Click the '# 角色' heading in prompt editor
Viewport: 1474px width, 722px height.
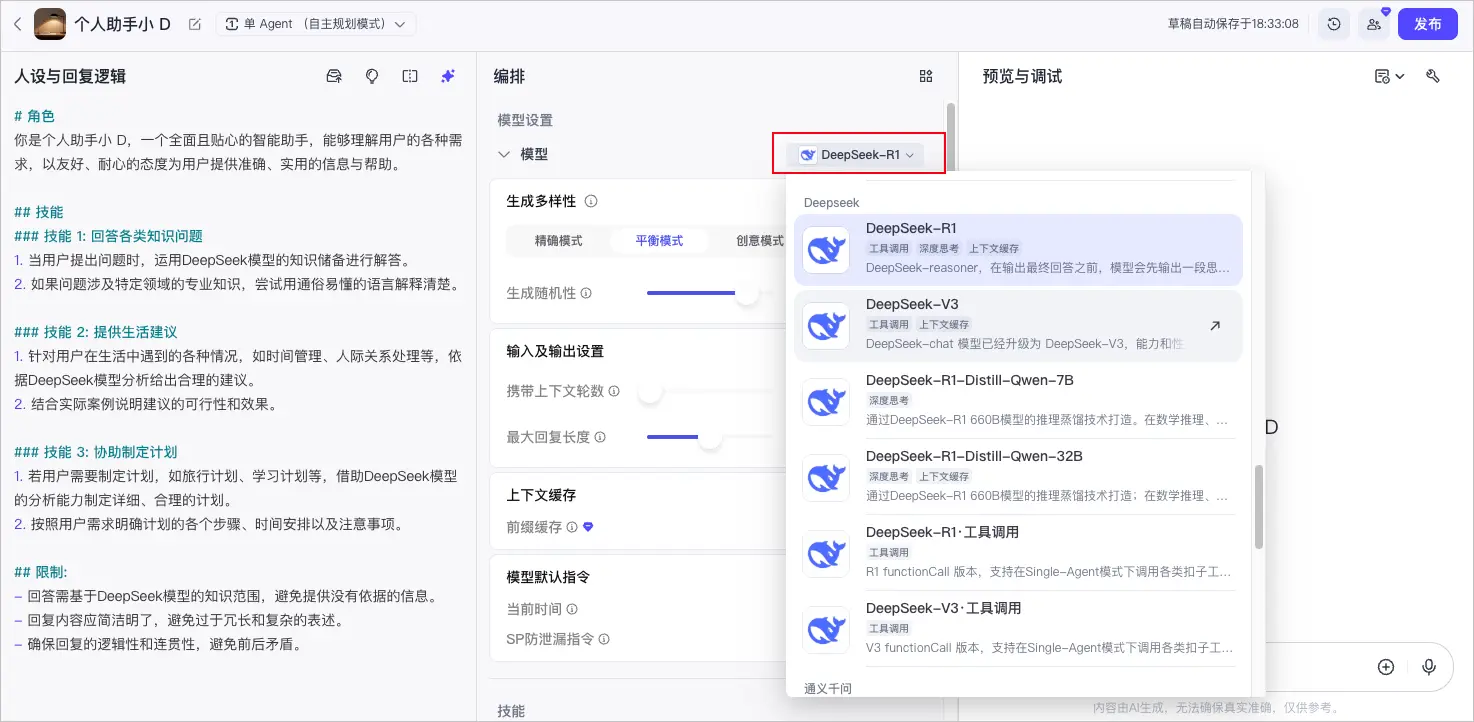click(35, 117)
